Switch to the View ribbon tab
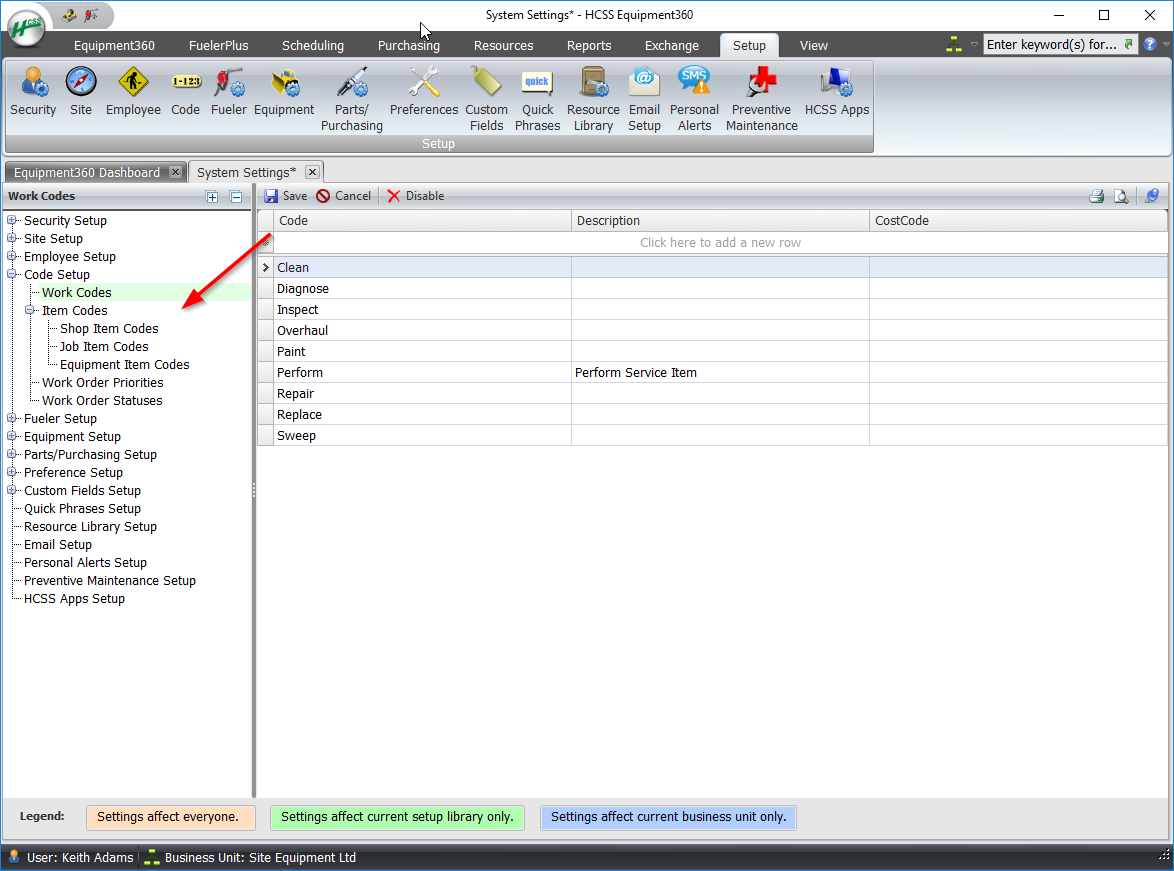Image resolution: width=1174 pixels, height=871 pixels. click(814, 46)
